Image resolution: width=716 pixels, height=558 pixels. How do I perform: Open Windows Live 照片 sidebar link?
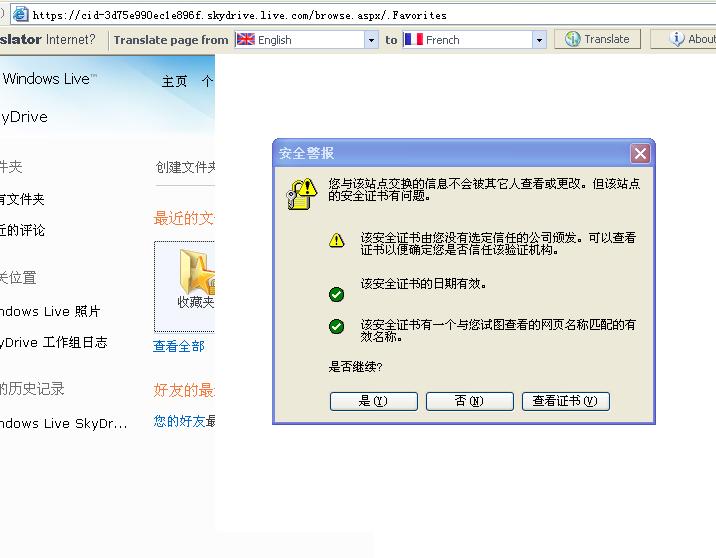50,311
